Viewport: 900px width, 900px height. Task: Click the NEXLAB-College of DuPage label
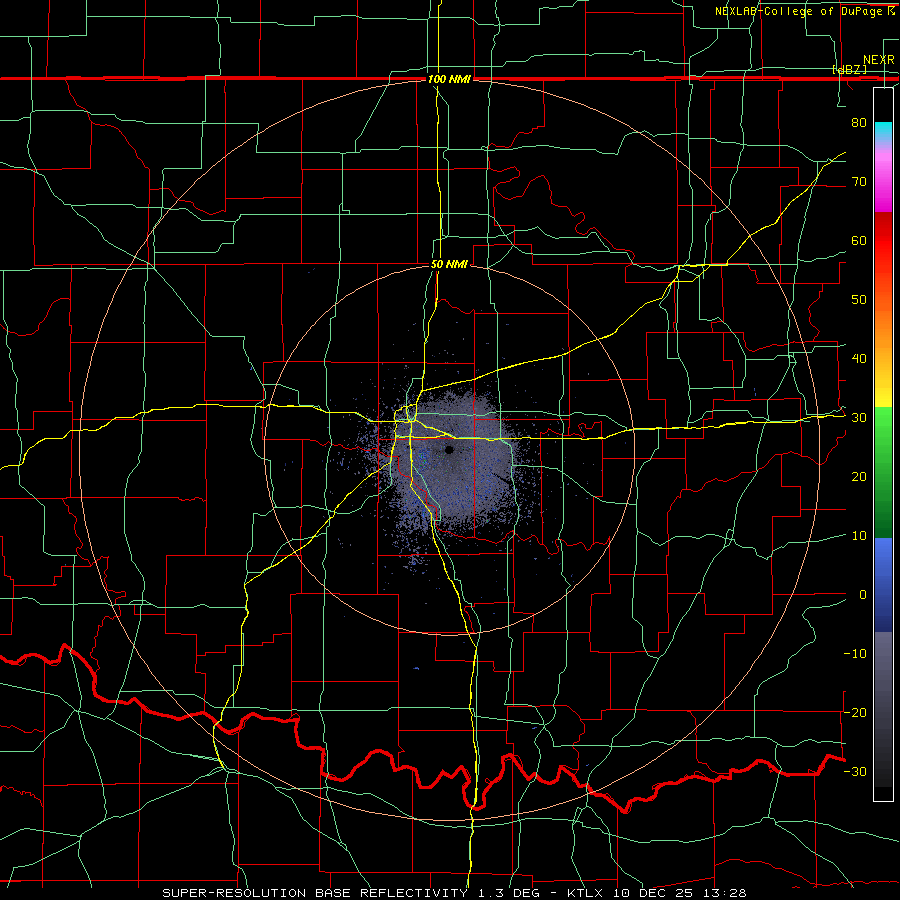coord(800,11)
